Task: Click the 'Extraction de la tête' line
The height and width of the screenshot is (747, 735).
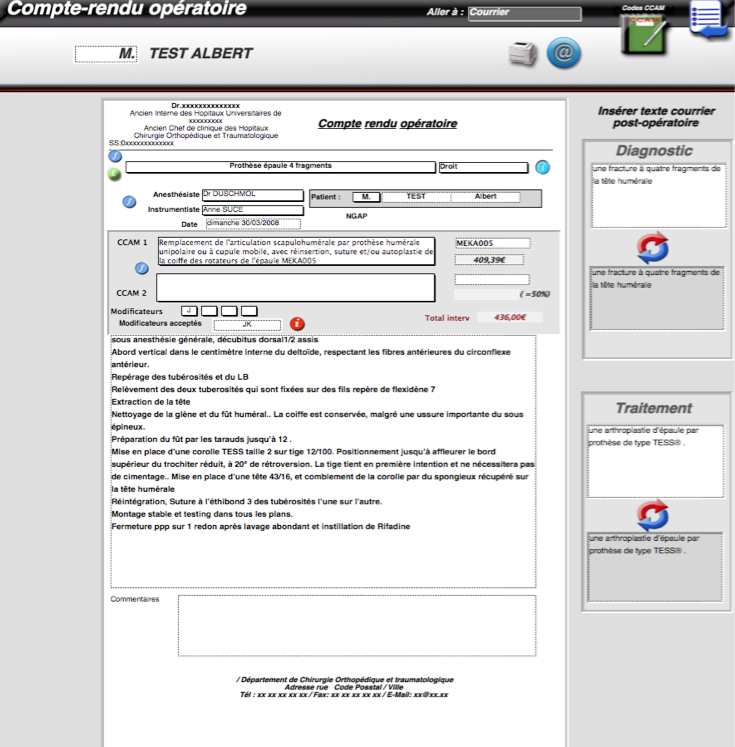Action: click(x=151, y=402)
